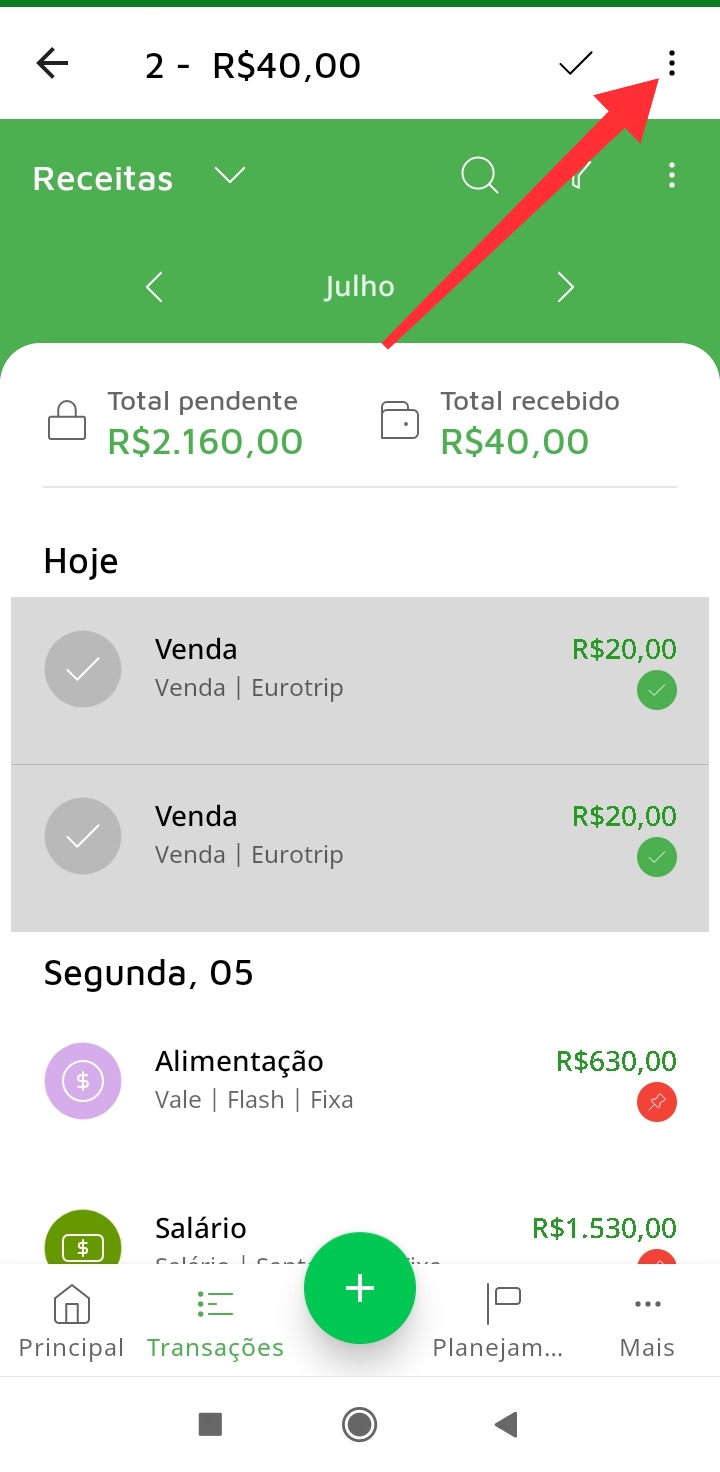Image resolution: width=720 pixels, height=1472 pixels.
Task: Tap the search magnifier icon
Action: point(479,176)
